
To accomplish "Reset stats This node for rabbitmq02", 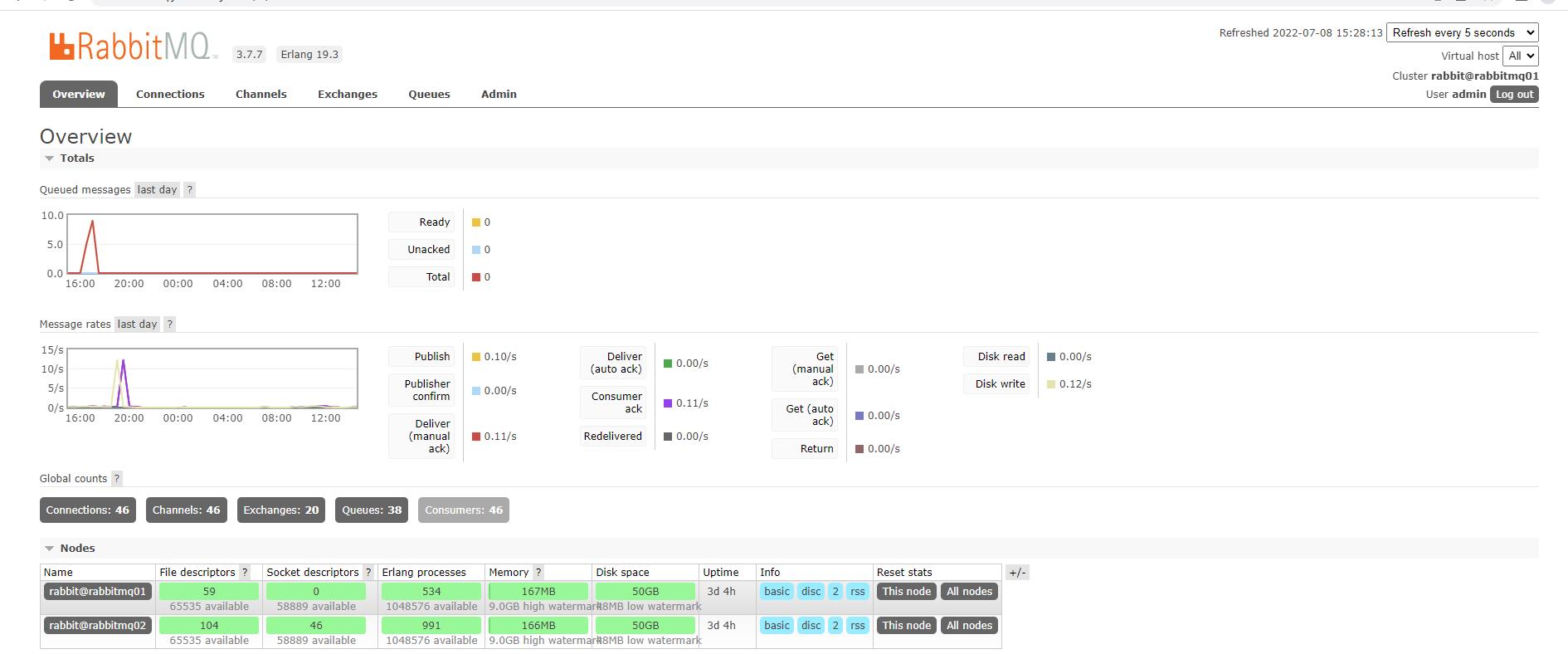I will 907,625.
